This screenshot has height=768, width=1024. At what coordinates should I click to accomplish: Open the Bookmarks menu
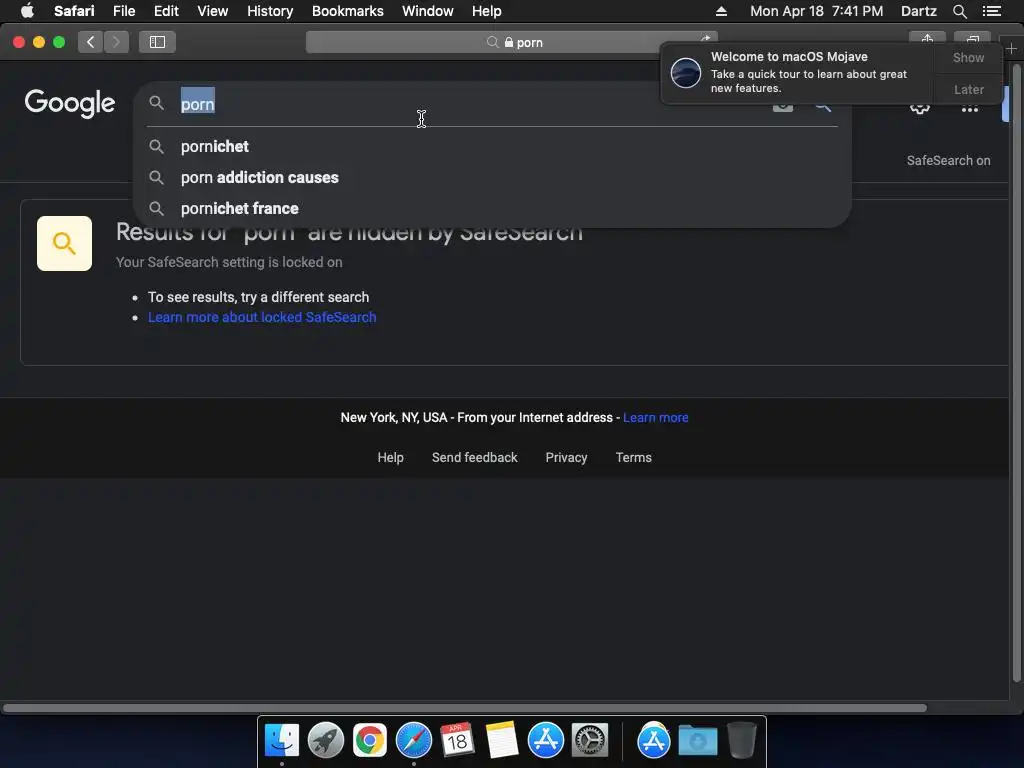click(347, 11)
